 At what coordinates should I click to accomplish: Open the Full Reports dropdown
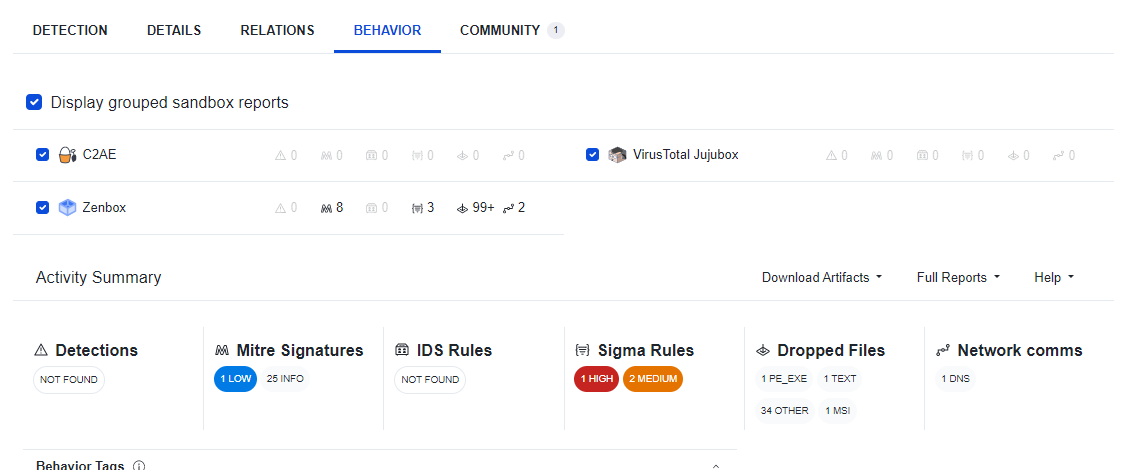point(958,277)
